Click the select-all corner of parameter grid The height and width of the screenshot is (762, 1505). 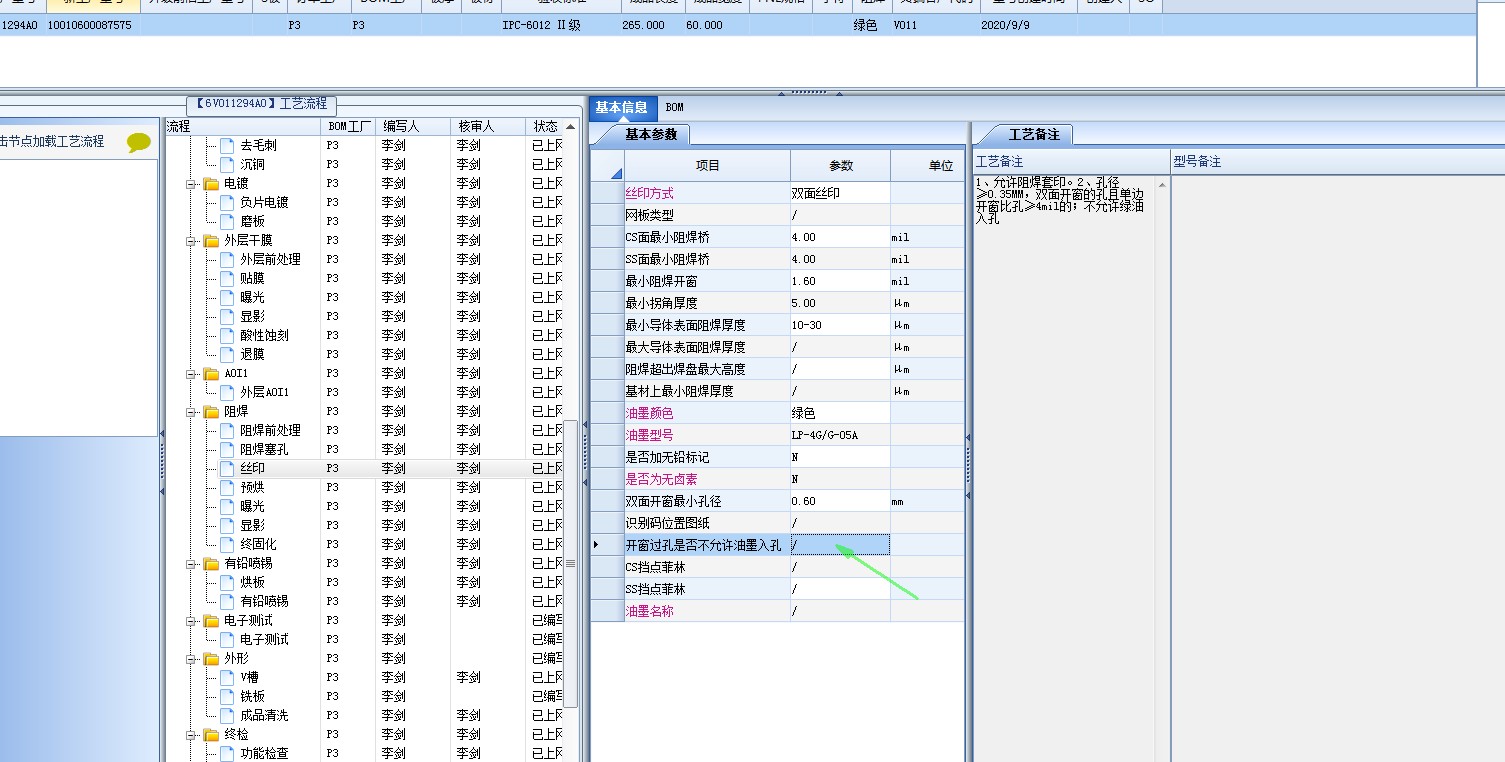[607, 166]
